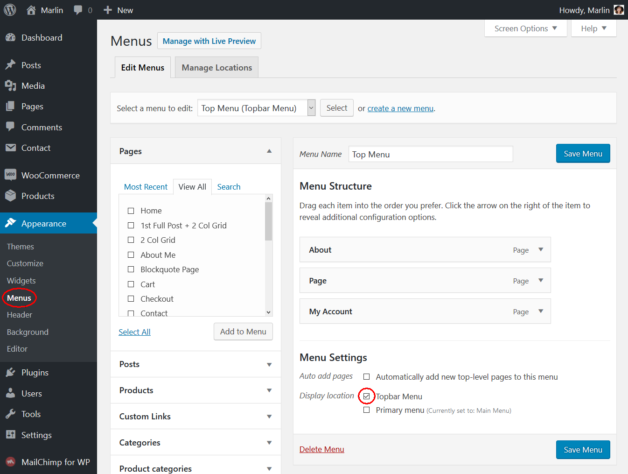The image size is (628, 474).
Task: Click the pages list scrollbar down arrow
Action: 269,312
